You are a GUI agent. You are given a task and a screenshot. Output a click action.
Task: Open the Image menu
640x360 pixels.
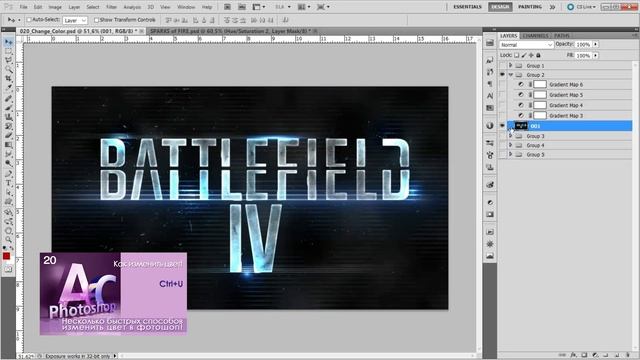(x=55, y=7)
